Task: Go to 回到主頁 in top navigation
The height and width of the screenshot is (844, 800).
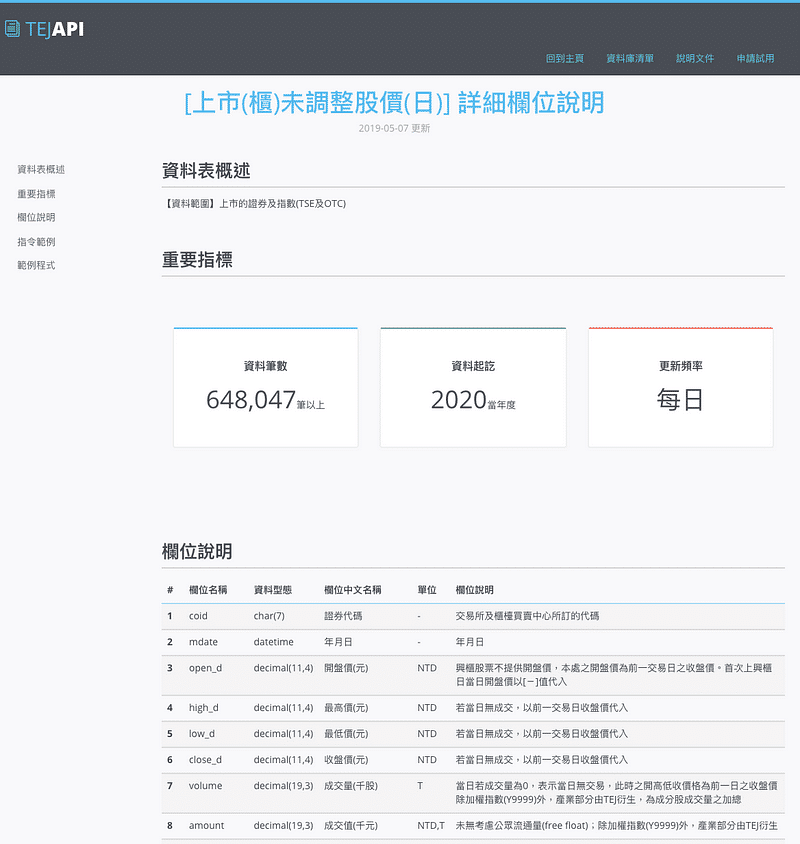Action: pyautogui.click(x=564, y=58)
